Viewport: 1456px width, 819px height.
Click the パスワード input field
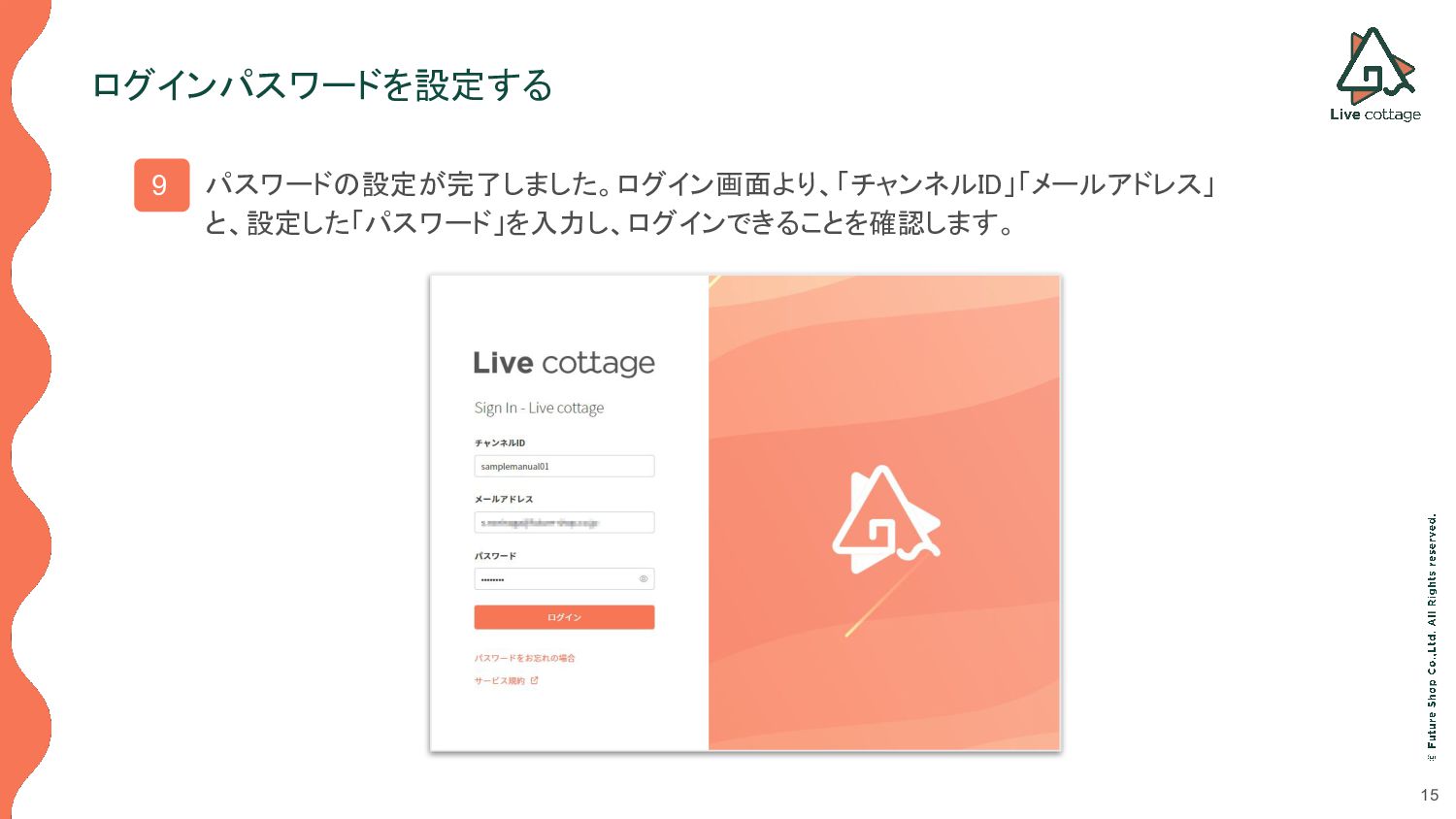564,579
